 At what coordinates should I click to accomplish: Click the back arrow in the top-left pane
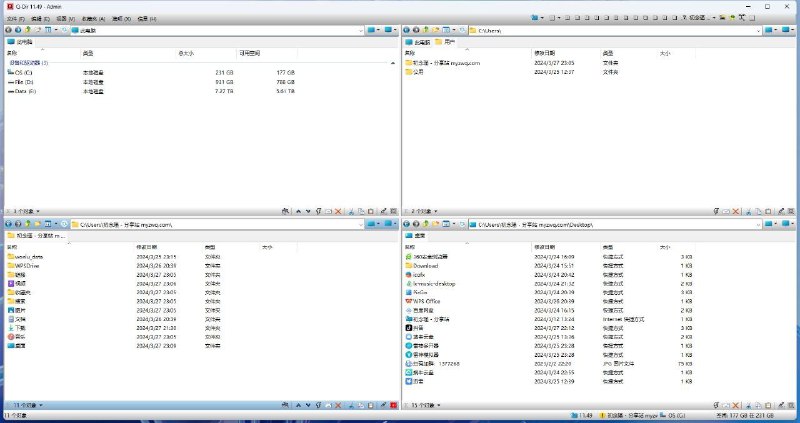[x=8, y=30]
